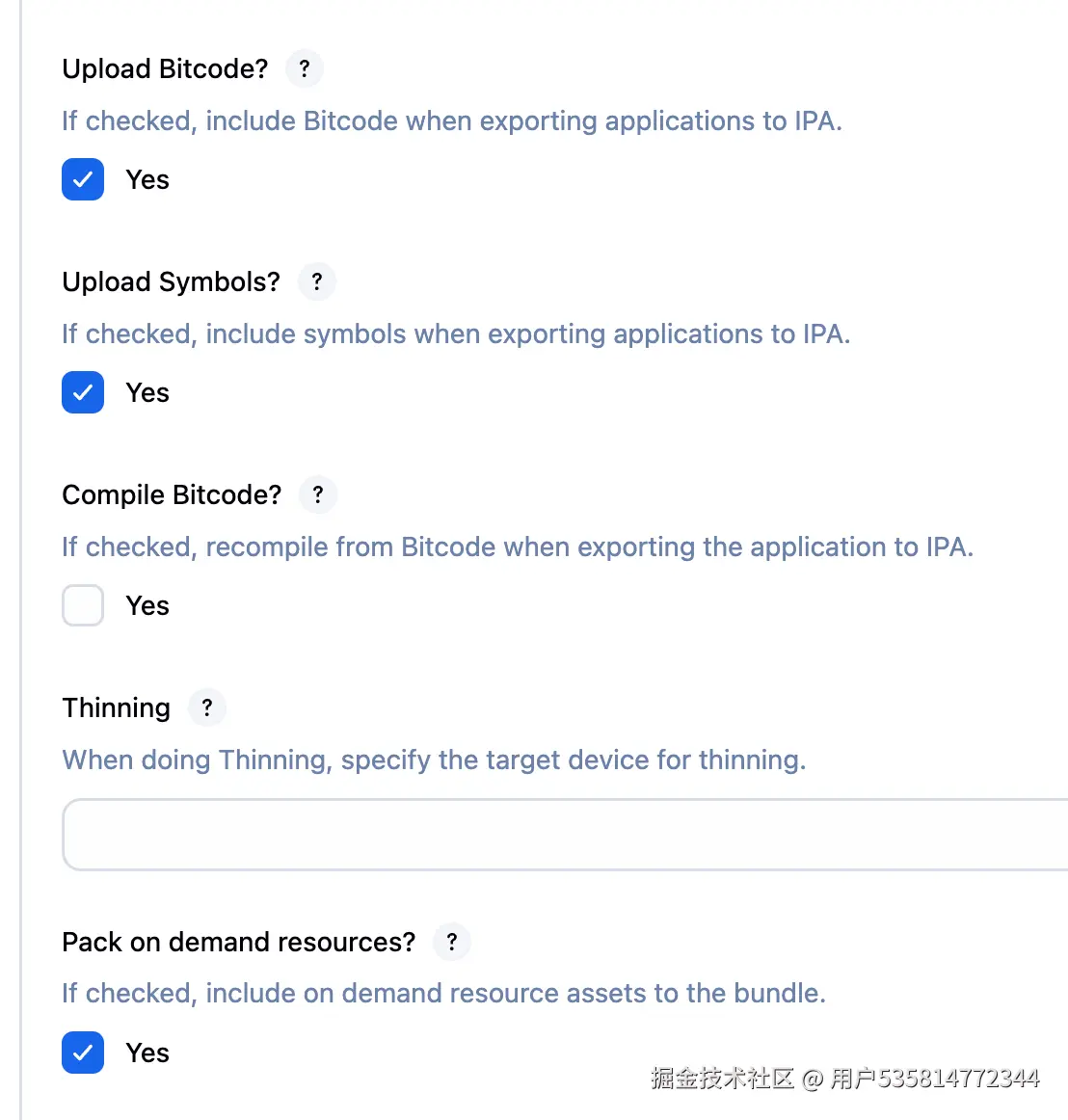Disable the Upload Symbols checkbox
The image size is (1068, 1120).
click(x=83, y=392)
